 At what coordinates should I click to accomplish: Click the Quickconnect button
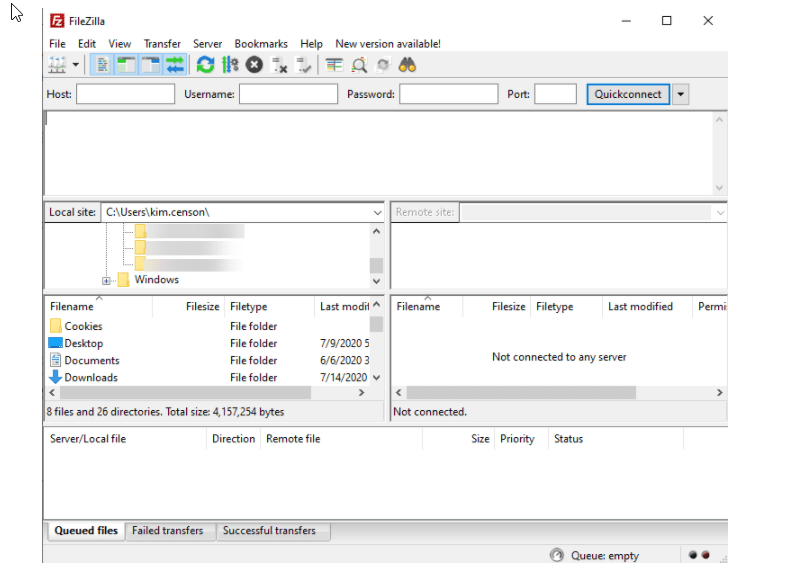(x=628, y=94)
